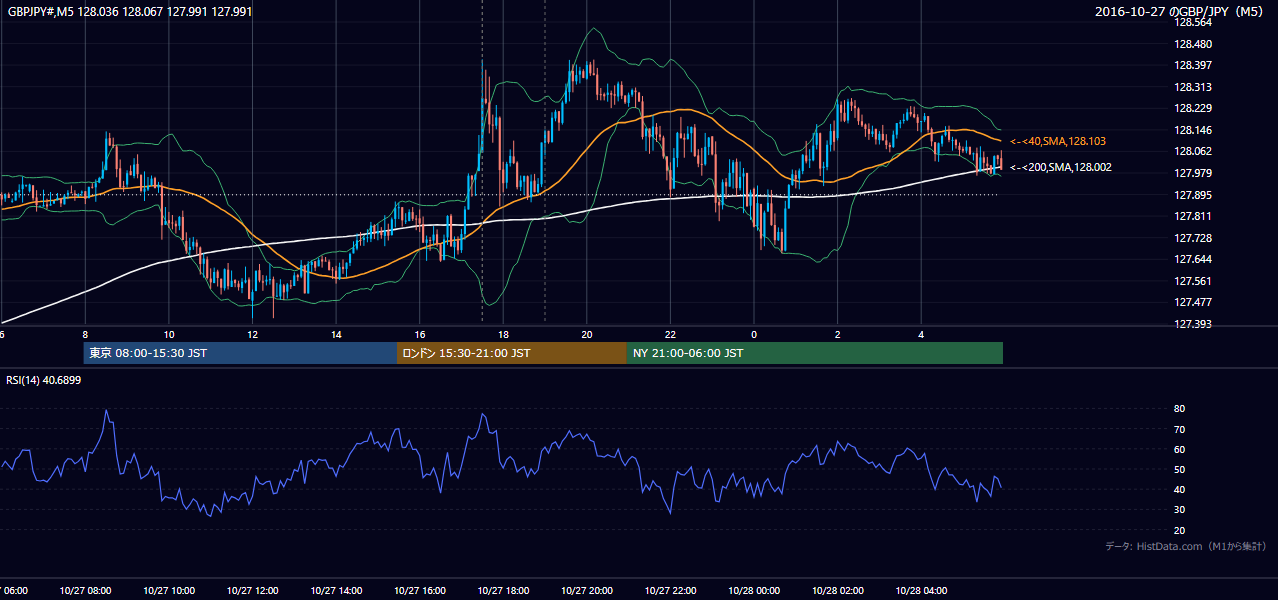Click the RSI scale 70 level
This screenshot has height=600, width=1278.
point(1179,429)
